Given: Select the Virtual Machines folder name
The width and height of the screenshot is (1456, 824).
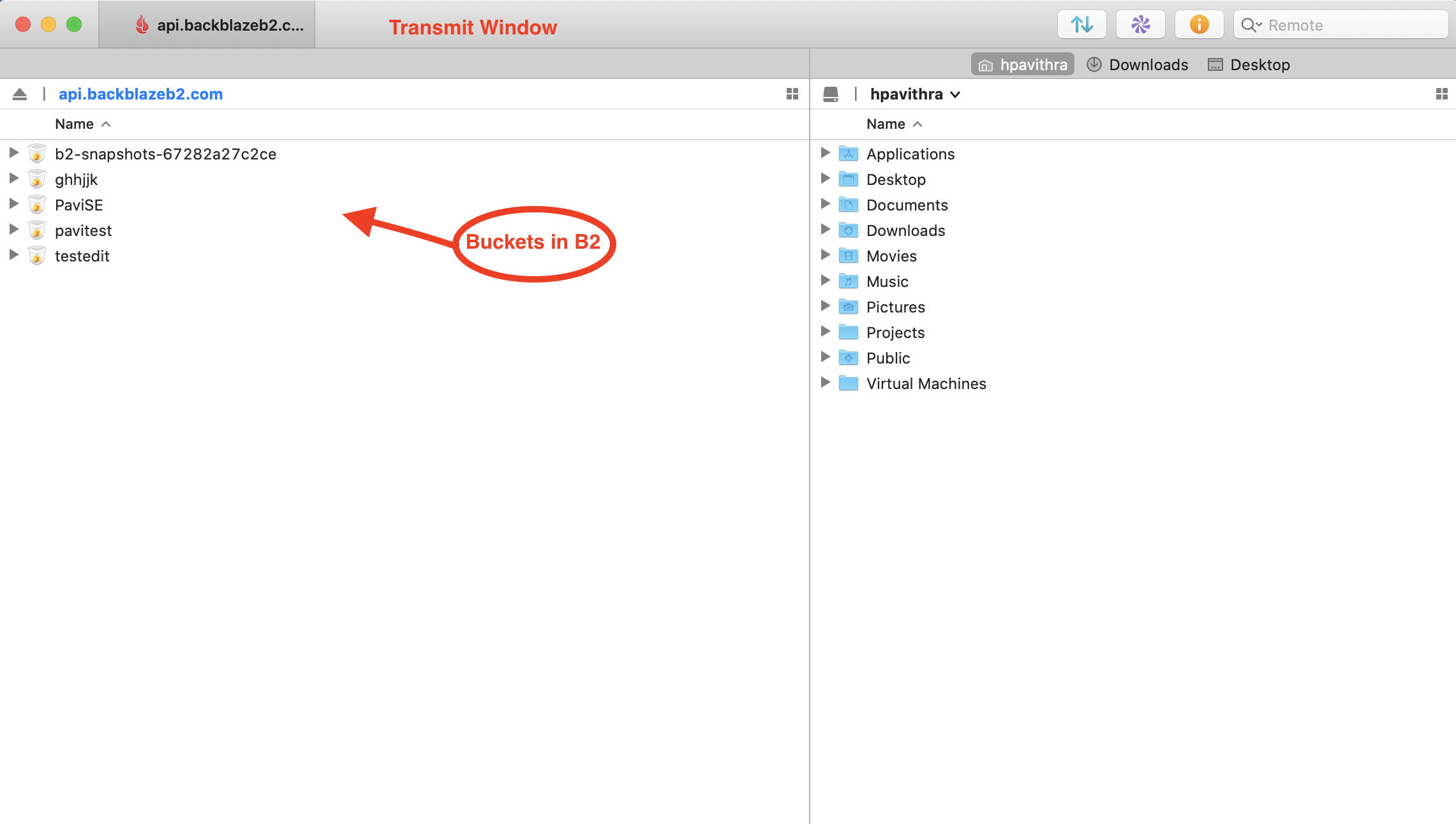Looking at the screenshot, I should [x=926, y=383].
